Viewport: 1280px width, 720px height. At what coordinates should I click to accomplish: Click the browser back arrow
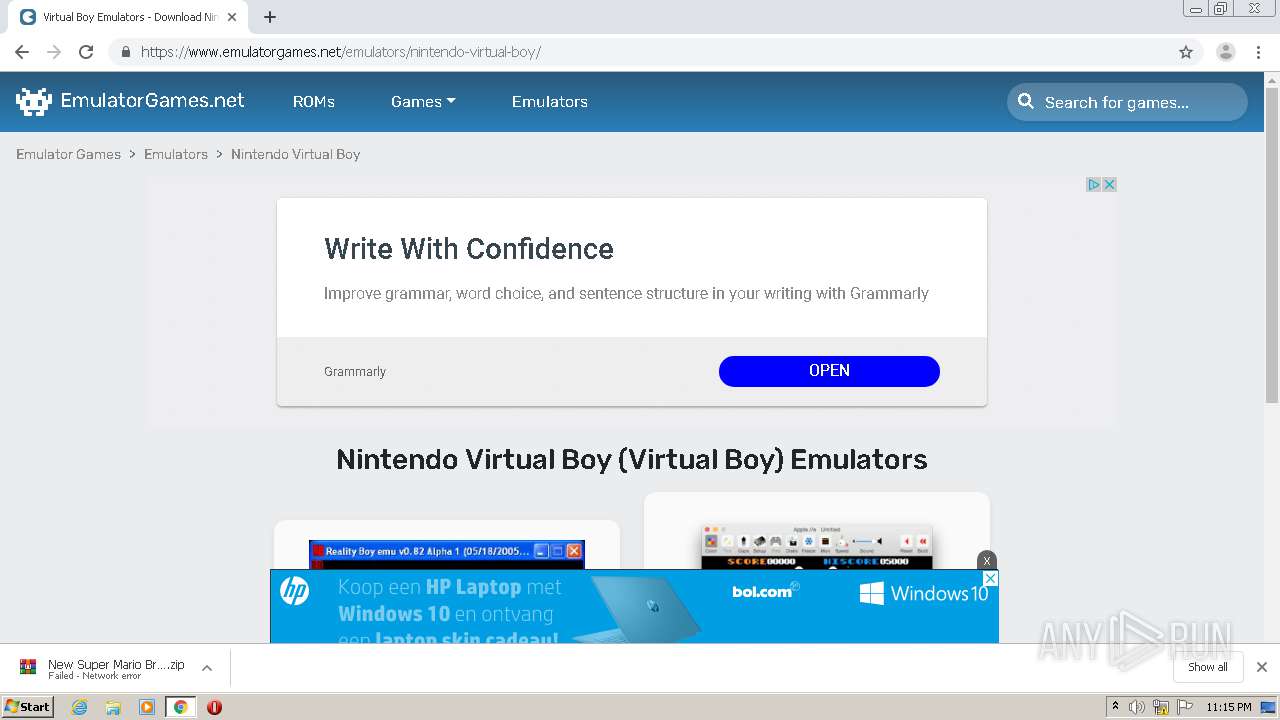(22, 52)
